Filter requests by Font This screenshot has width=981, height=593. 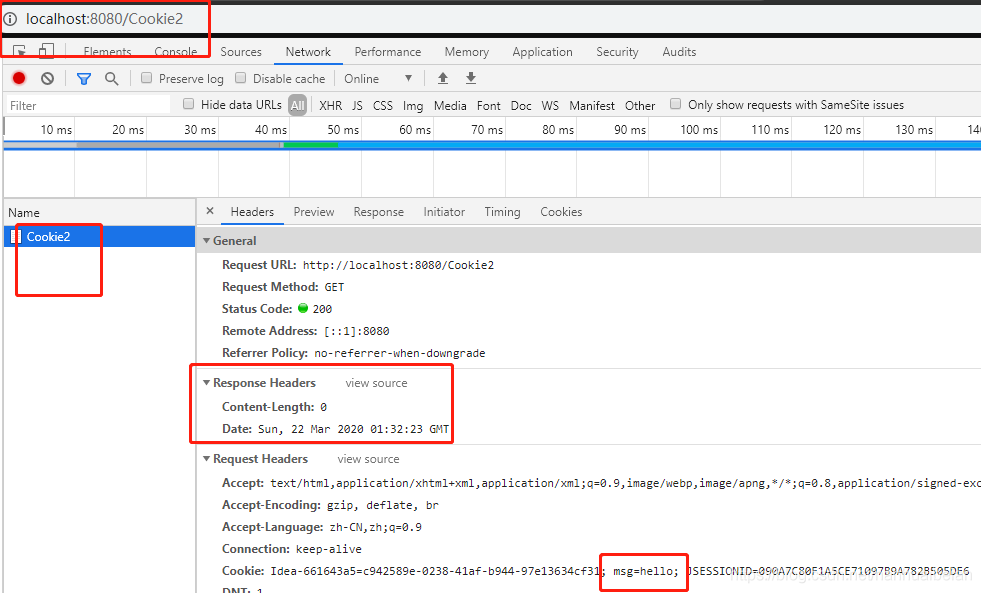489,105
